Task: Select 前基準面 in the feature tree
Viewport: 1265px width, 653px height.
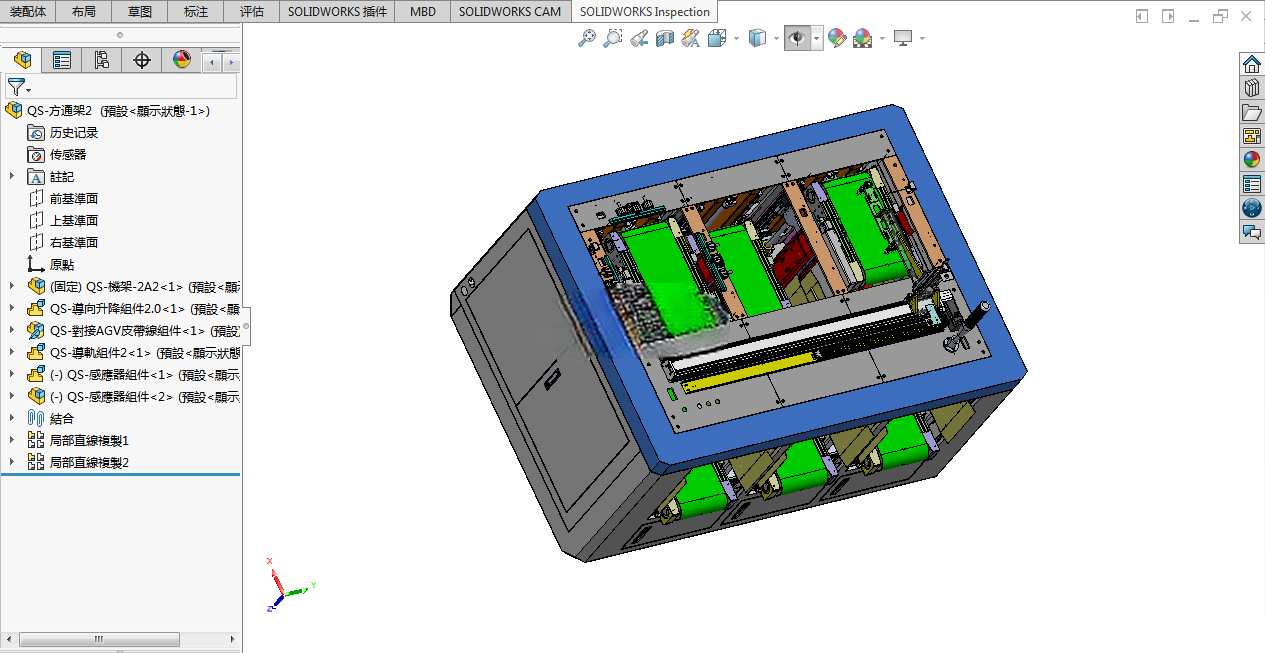Action: click(x=74, y=198)
